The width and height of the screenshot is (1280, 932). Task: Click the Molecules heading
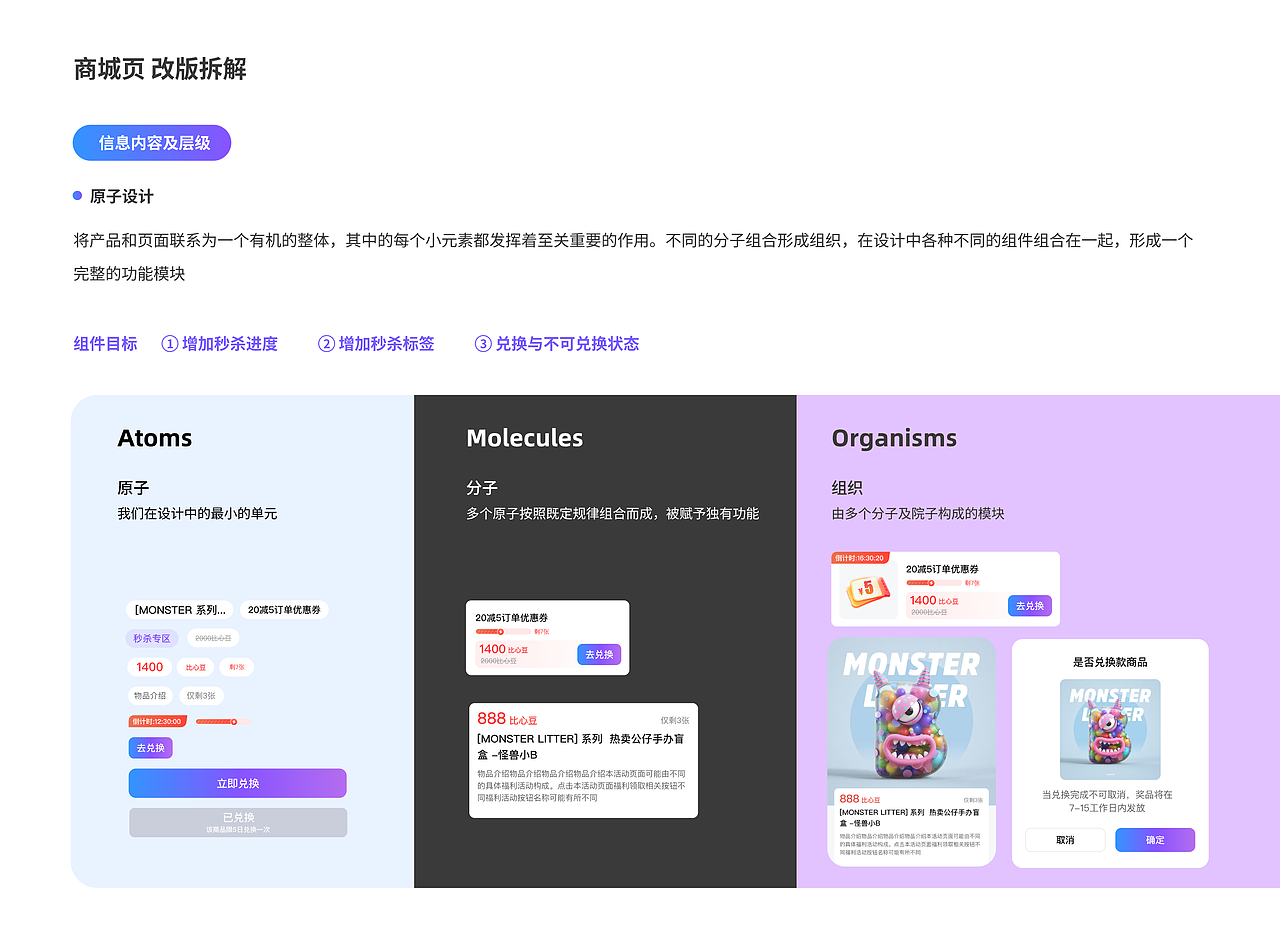click(525, 438)
